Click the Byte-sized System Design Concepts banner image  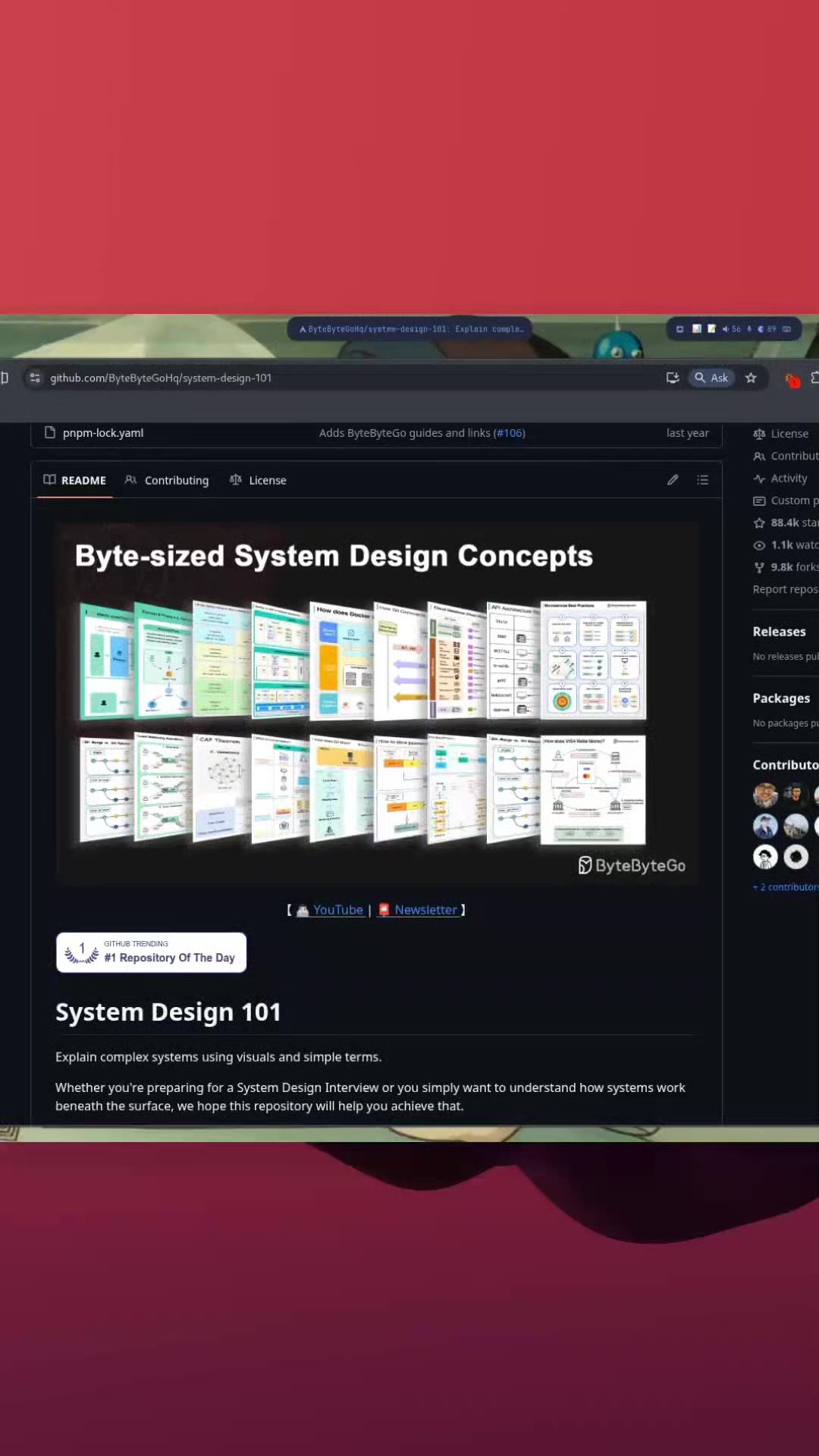click(x=376, y=703)
